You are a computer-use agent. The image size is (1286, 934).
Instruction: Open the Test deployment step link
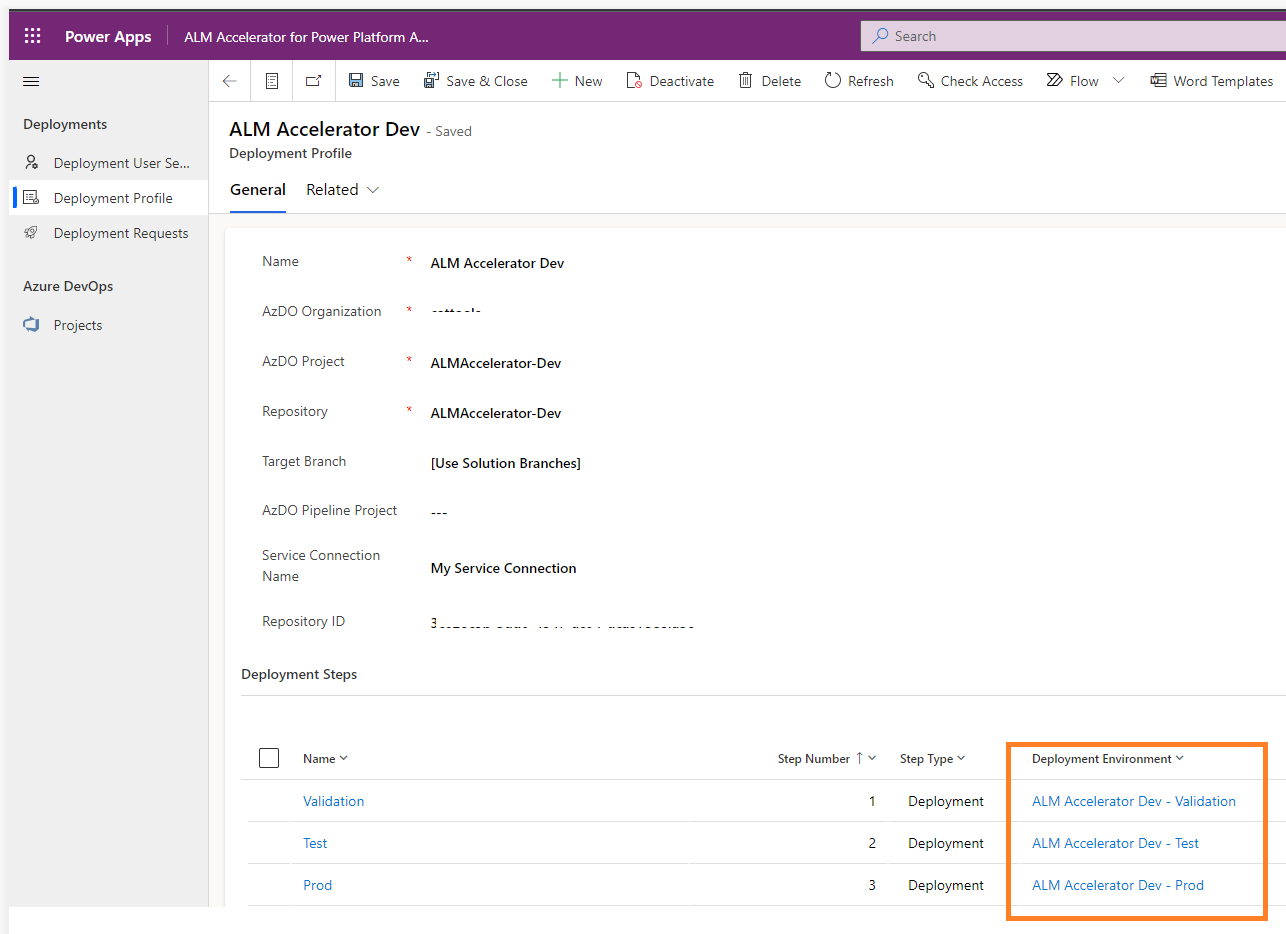[x=315, y=843]
